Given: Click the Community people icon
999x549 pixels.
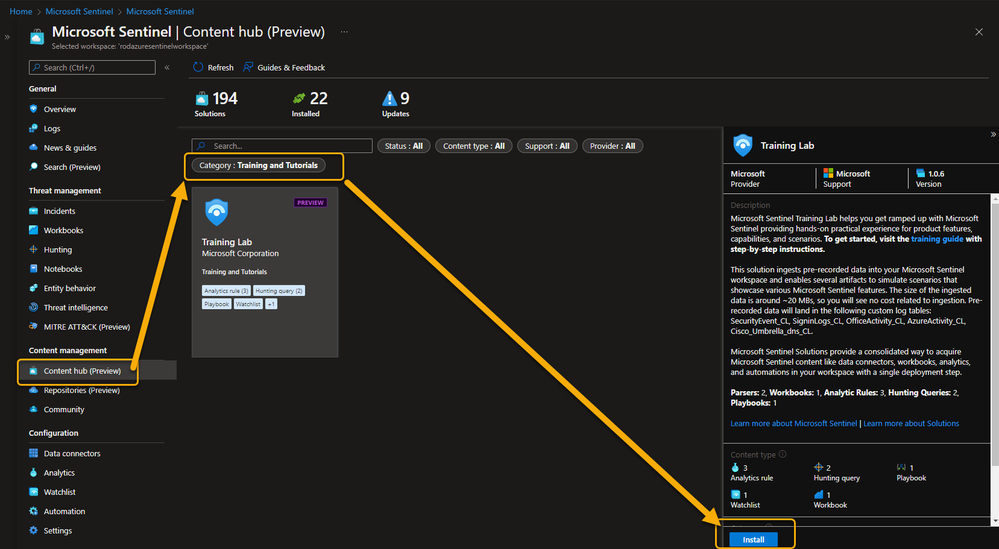Looking at the screenshot, I should (34, 409).
